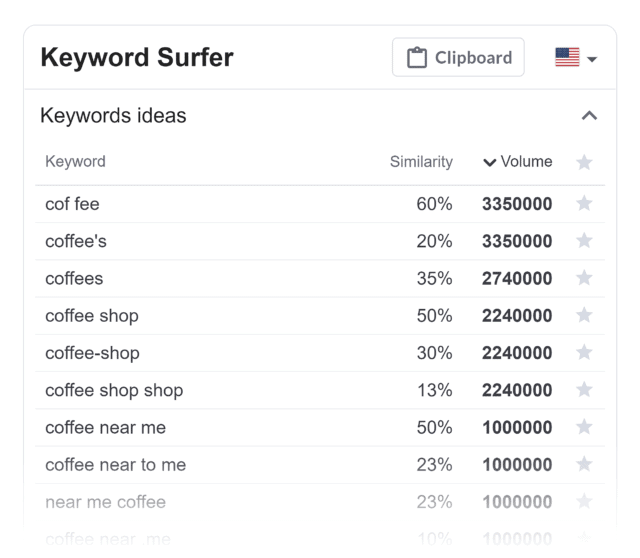Collapse the Keywords ideas section
Viewport: 640px width, 558px height.
589,116
